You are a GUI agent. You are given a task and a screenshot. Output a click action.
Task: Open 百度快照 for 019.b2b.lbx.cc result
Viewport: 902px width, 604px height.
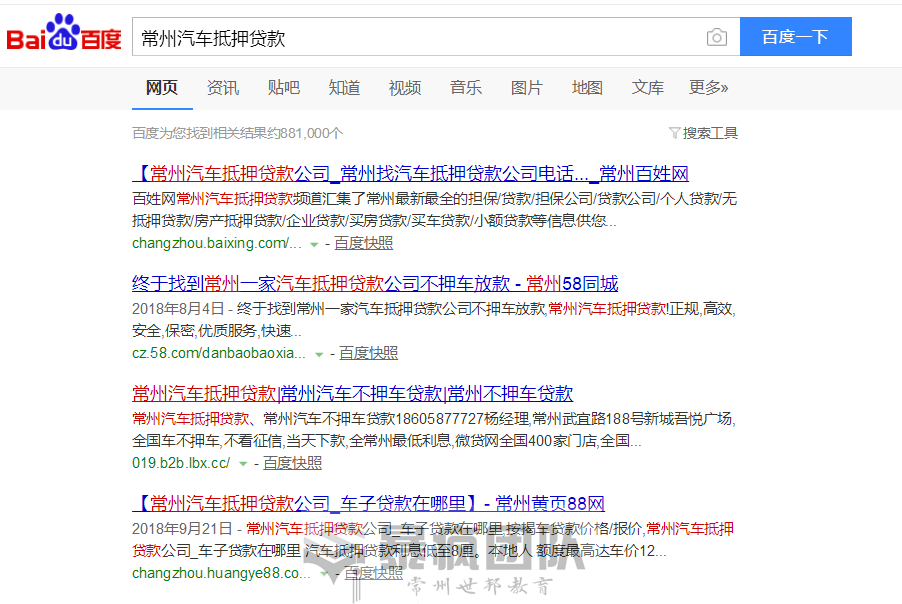click(x=292, y=463)
